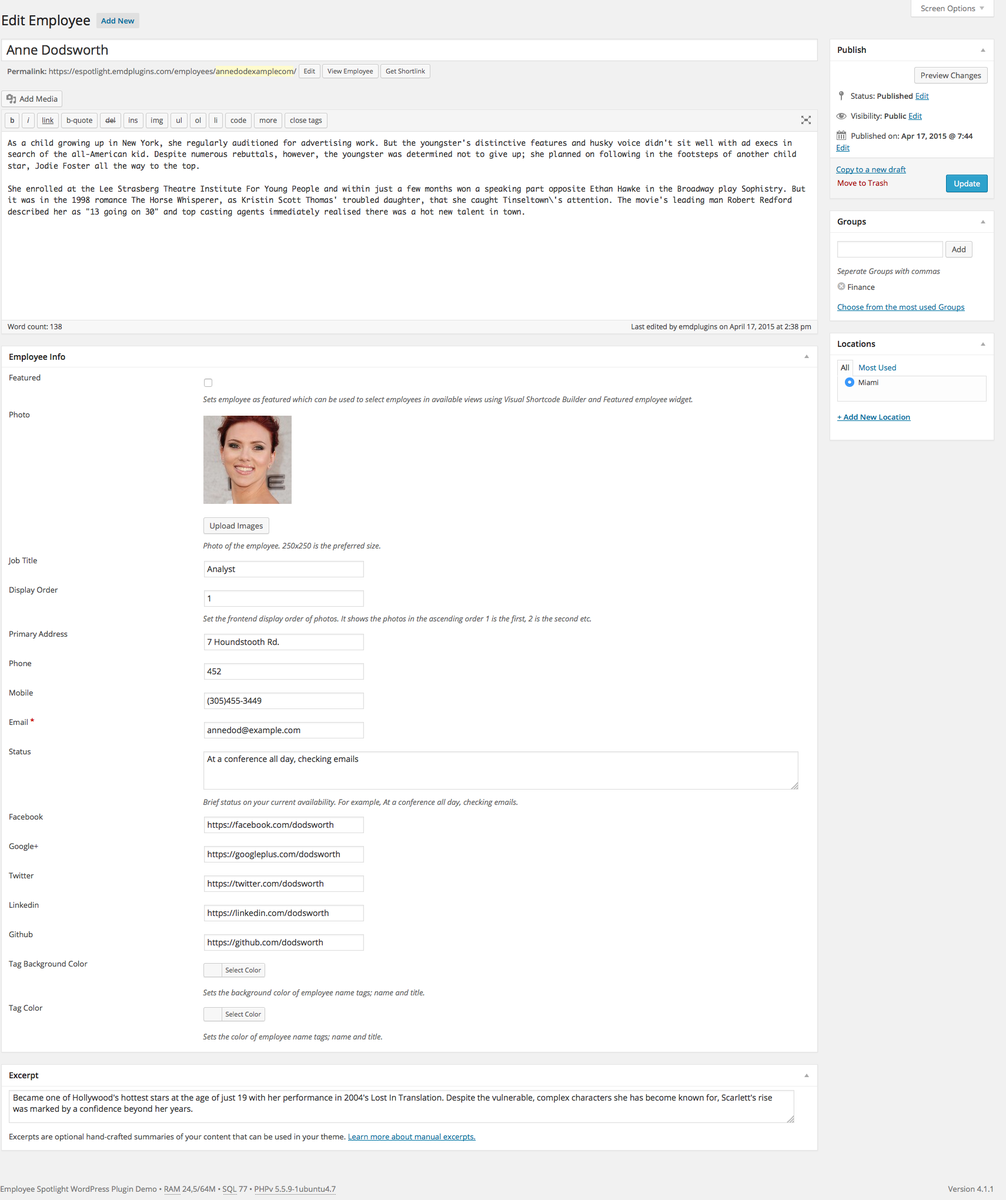Click the employee photo thumbnail
The width and height of the screenshot is (1006, 1200).
[247, 460]
